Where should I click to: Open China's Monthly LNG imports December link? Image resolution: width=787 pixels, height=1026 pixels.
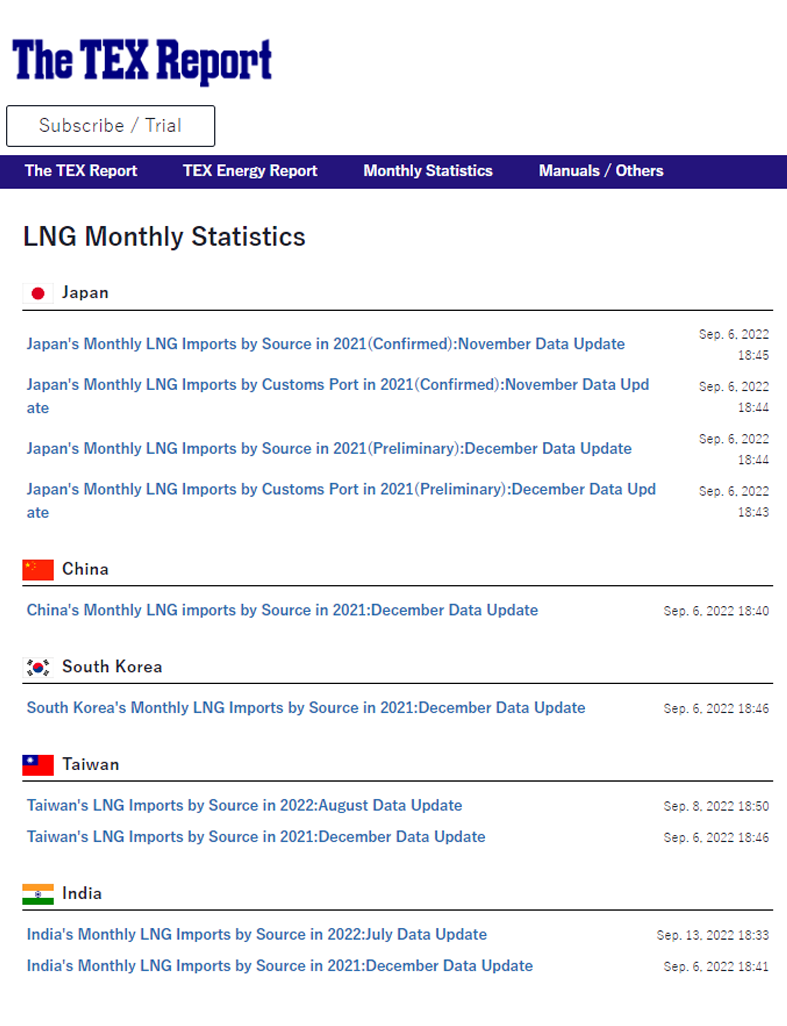pos(282,610)
